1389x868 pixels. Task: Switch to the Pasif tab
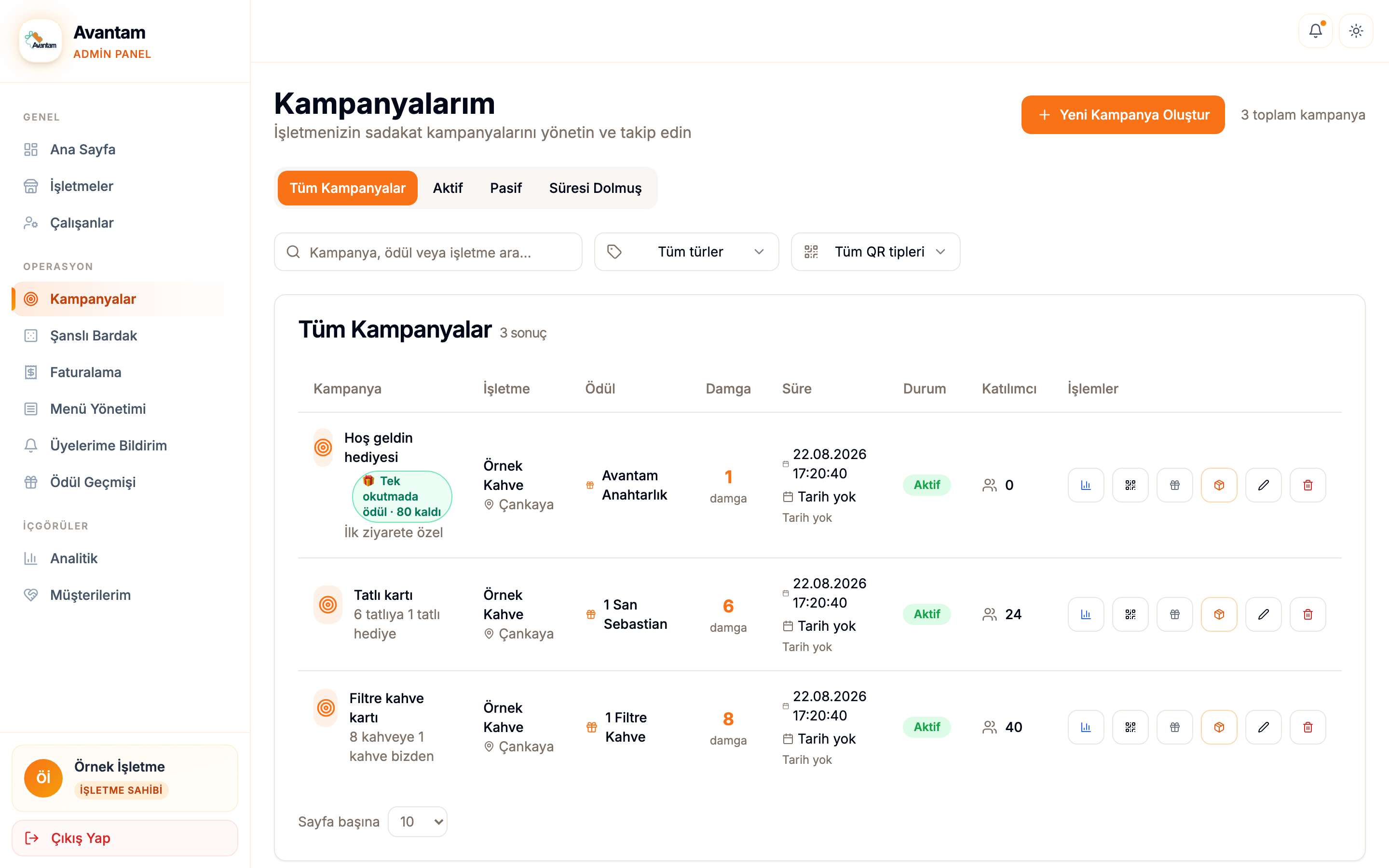coord(505,188)
